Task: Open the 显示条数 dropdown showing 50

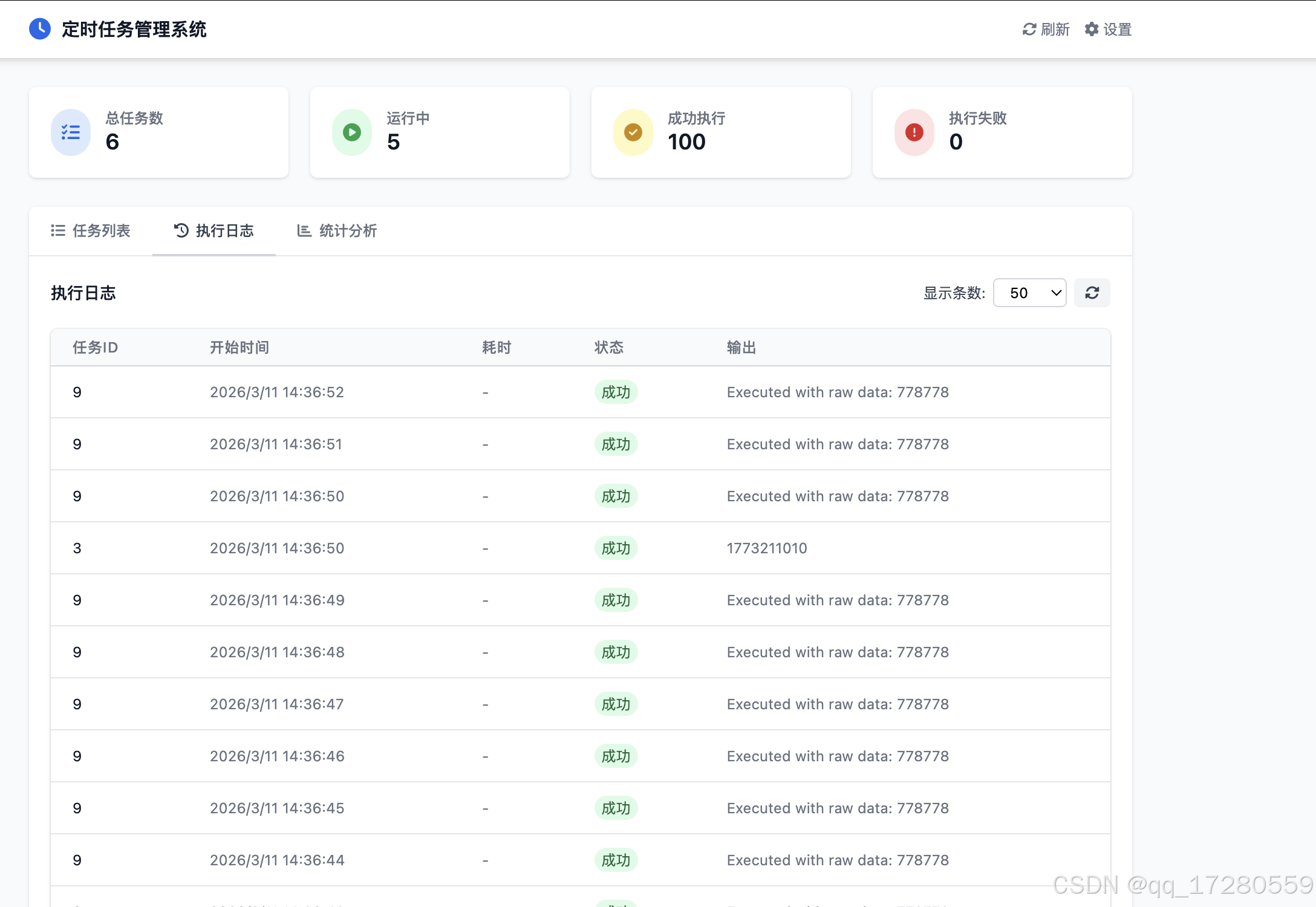Action: click(x=1029, y=293)
